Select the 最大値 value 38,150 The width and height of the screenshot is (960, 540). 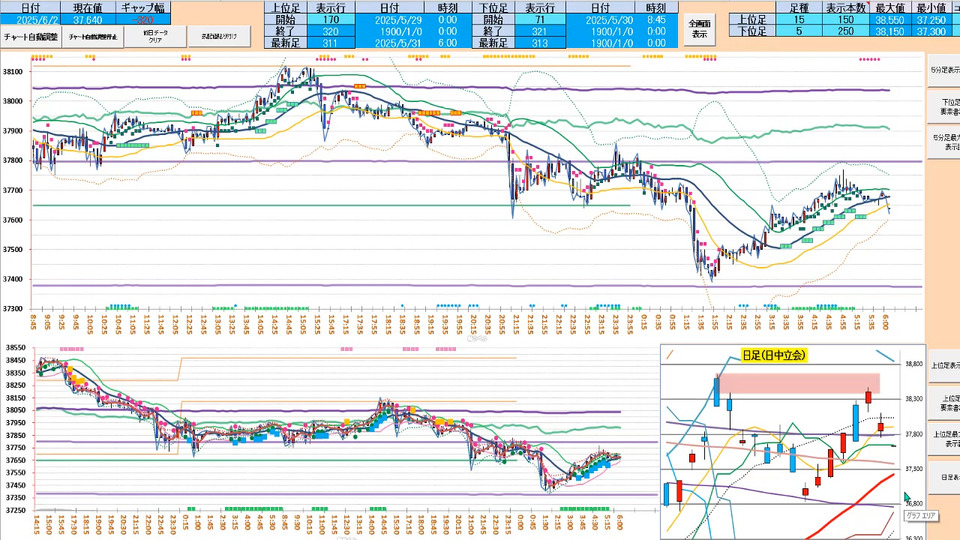890,31
